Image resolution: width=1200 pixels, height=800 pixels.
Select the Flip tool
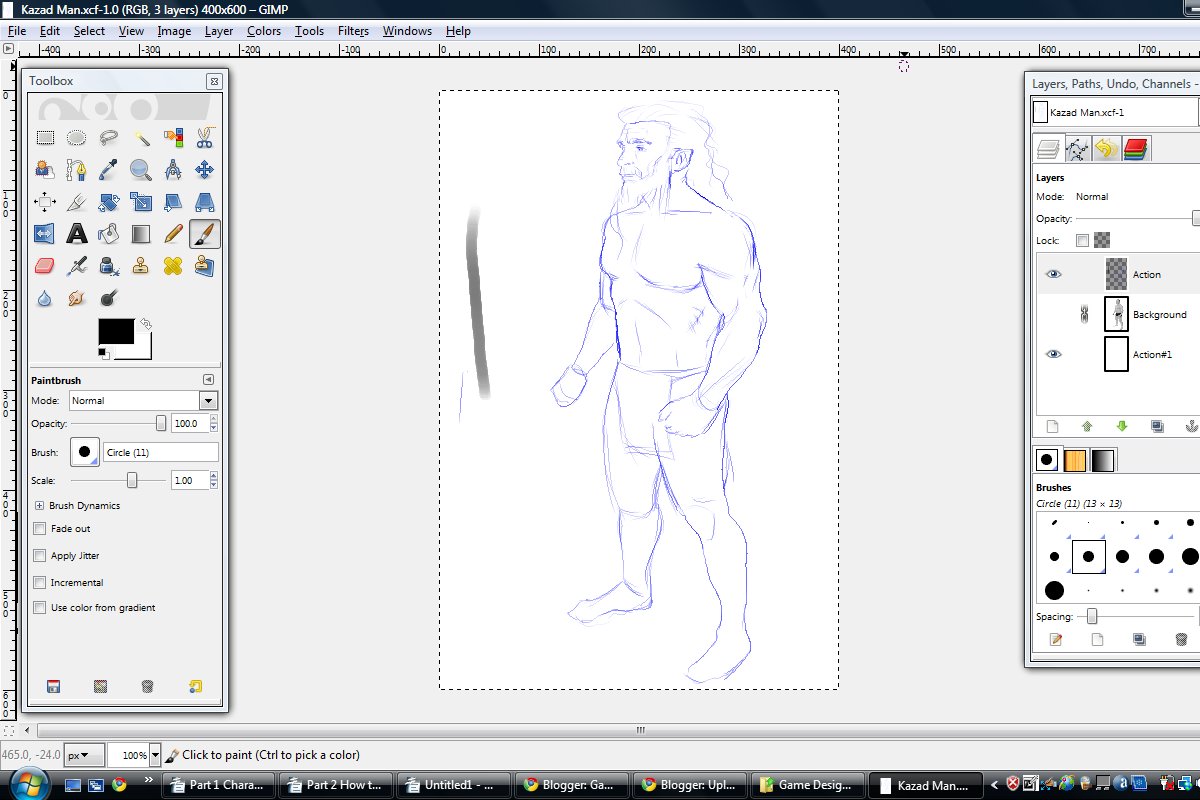click(45, 234)
